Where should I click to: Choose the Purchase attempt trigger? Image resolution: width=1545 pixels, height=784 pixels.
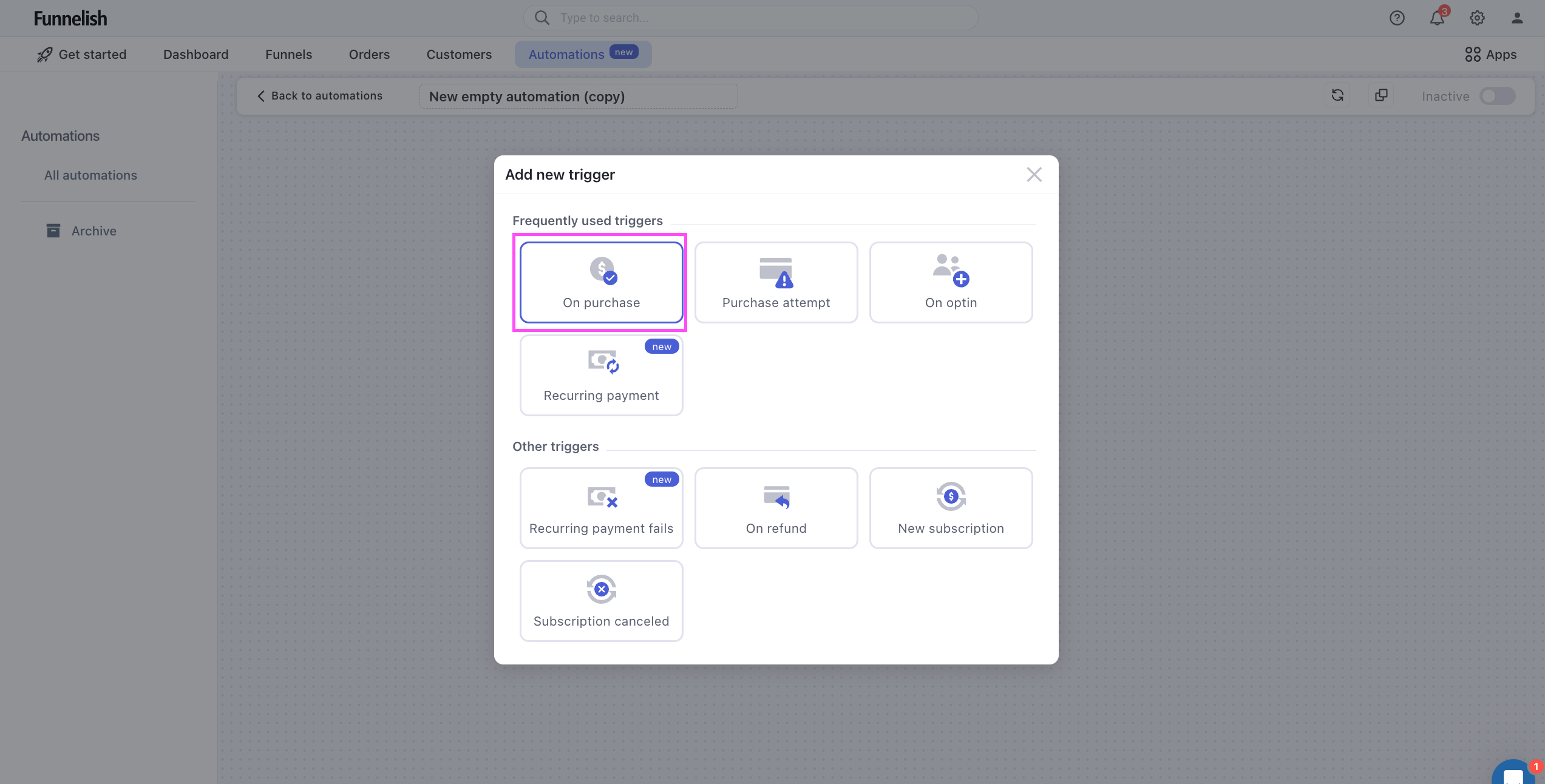coord(776,283)
